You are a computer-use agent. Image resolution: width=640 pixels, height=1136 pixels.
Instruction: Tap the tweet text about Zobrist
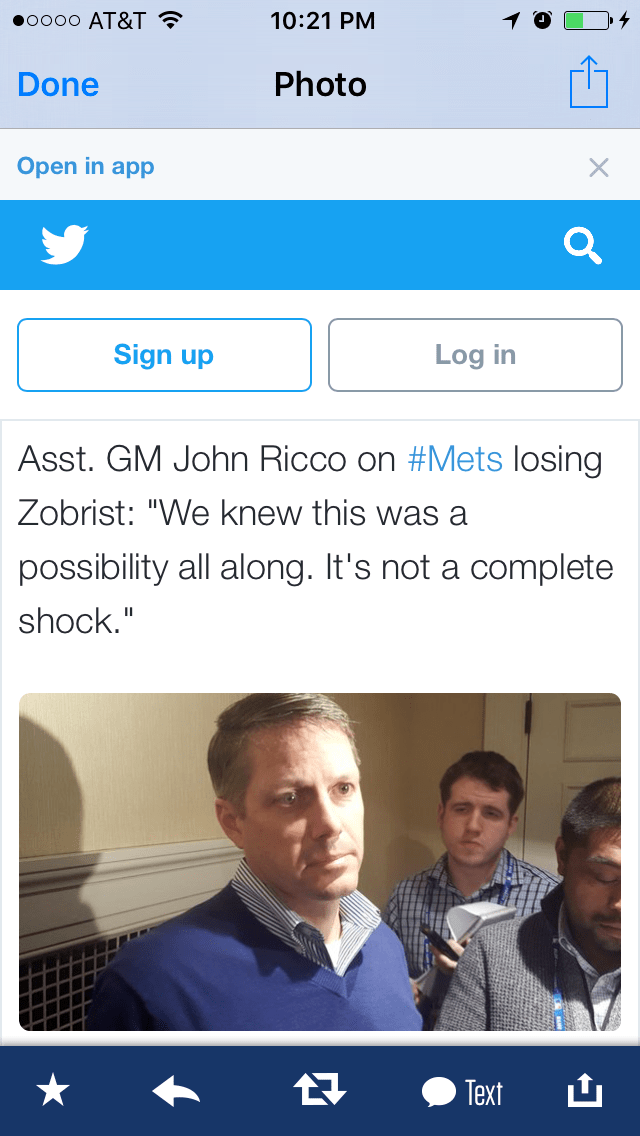click(x=316, y=540)
